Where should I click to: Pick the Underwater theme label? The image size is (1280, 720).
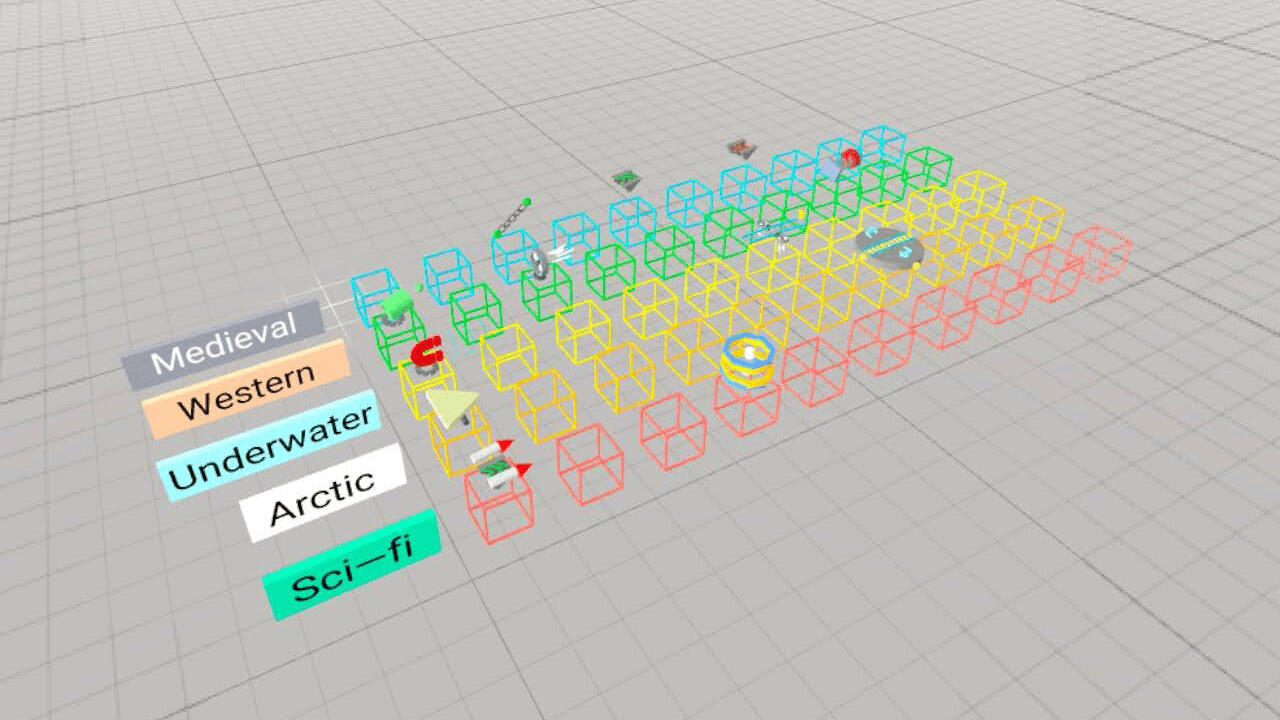tap(270, 444)
